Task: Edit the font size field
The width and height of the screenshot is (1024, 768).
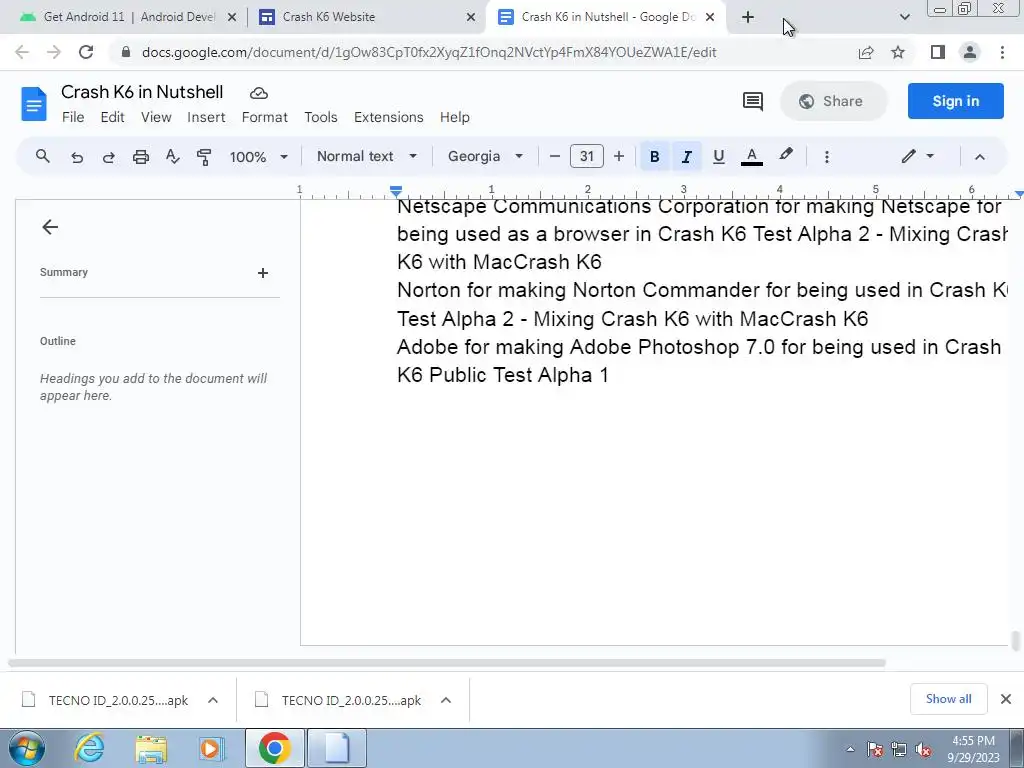Action: (586, 156)
